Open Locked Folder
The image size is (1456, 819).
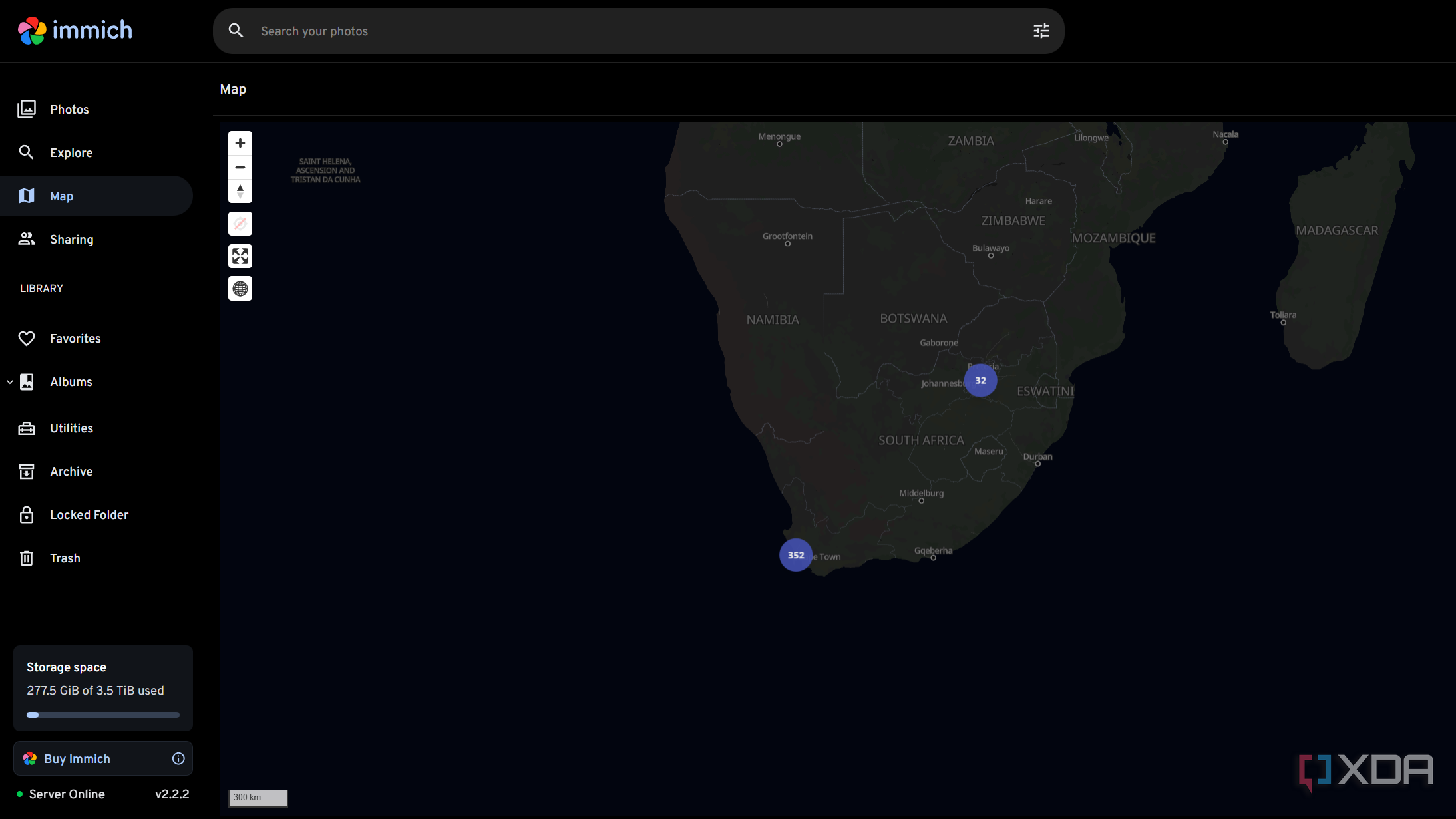(96, 515)
